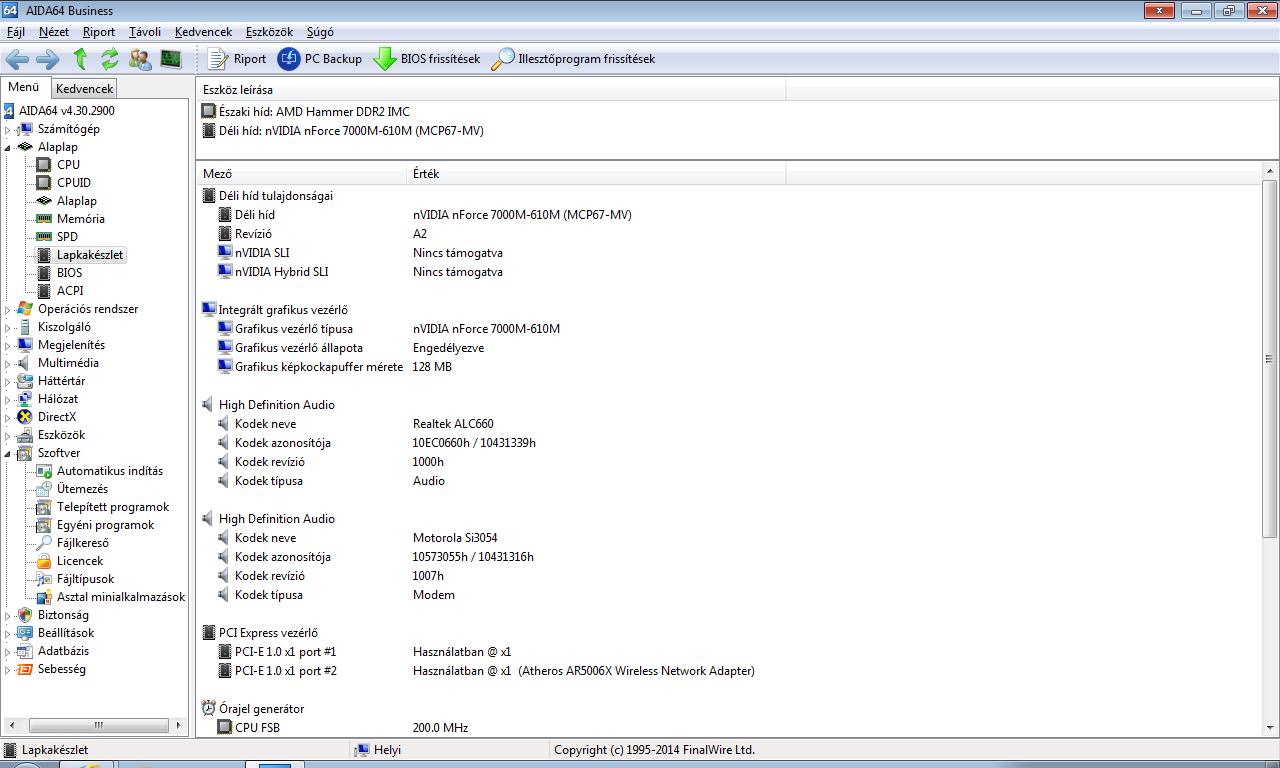Open the Súgó menu

click(320, 32)
